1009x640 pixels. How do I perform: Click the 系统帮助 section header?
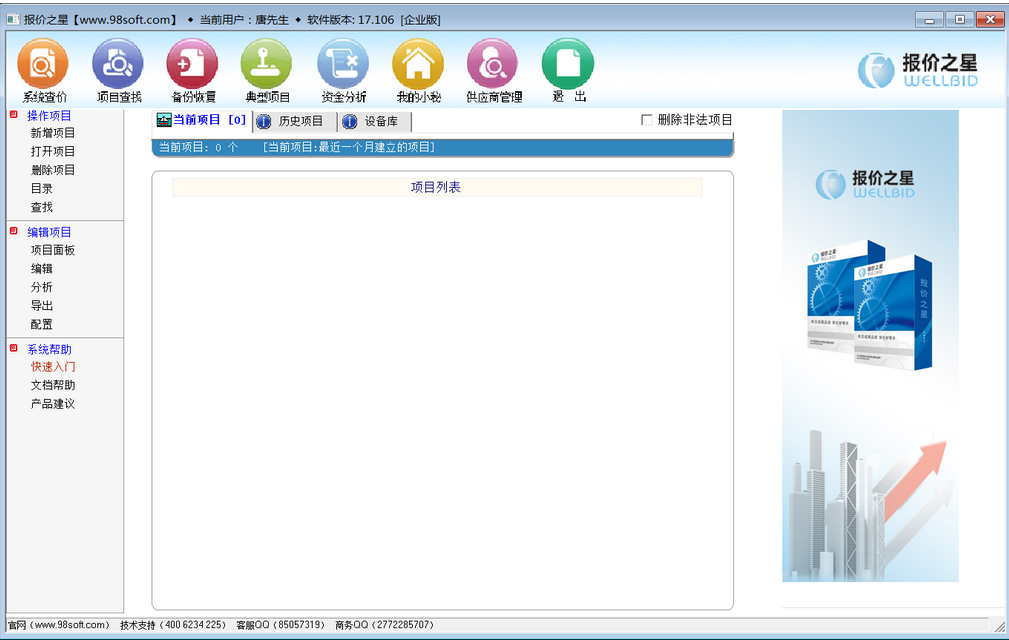49,349
